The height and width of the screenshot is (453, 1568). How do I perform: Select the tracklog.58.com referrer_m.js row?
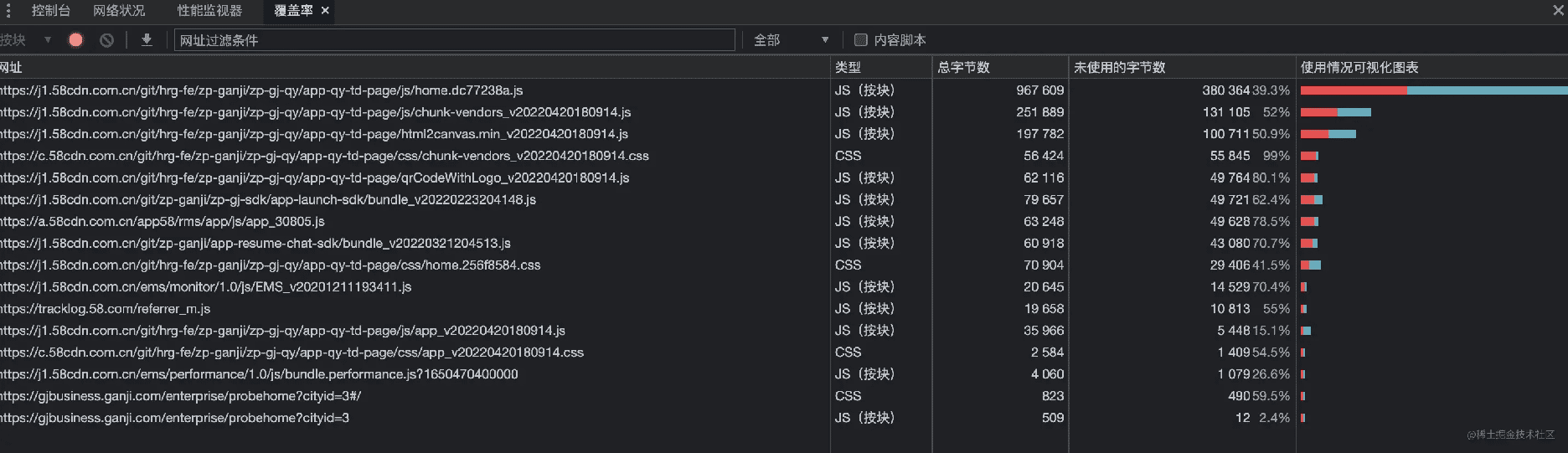[x=106, y=309]
